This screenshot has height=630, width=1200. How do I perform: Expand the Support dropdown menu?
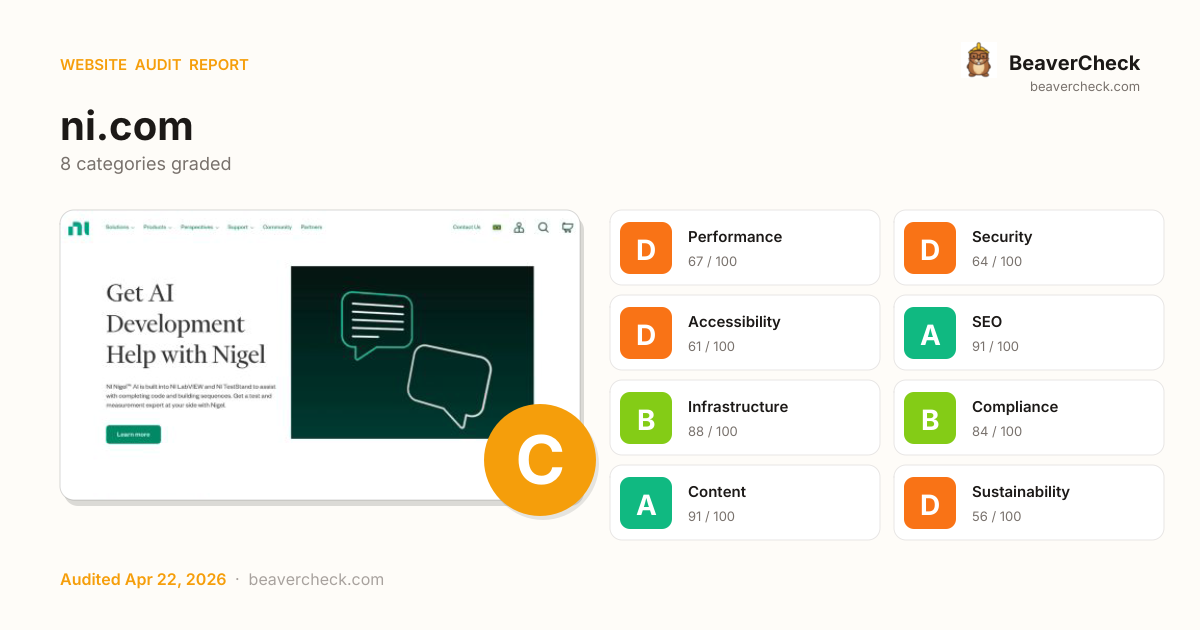[x=240, y=227]
